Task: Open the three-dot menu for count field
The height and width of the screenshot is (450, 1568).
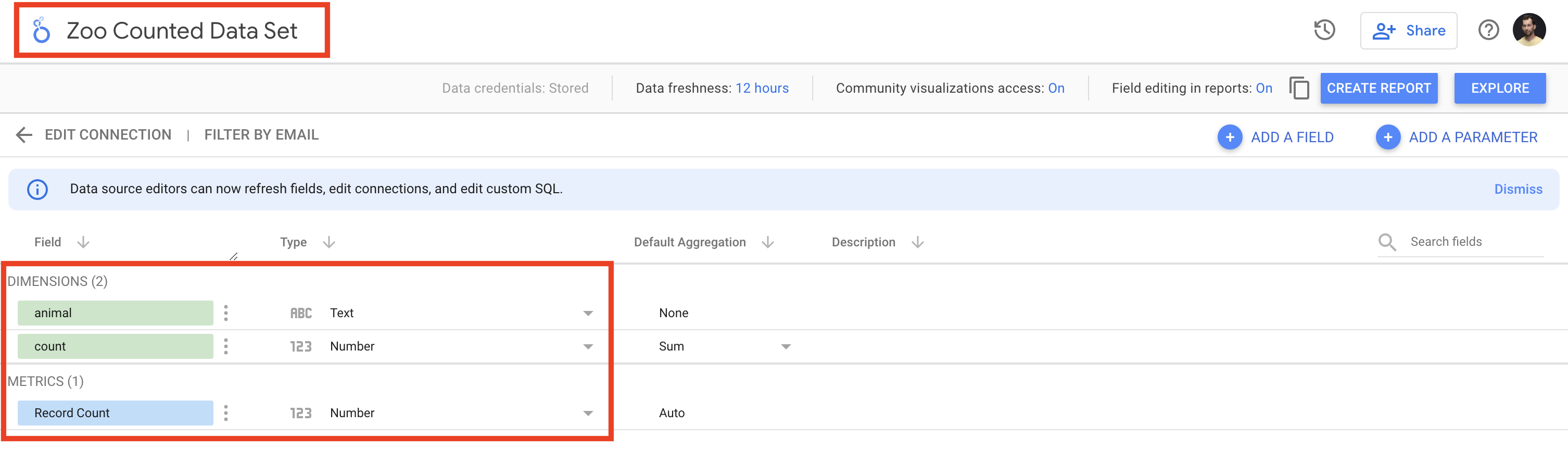Action: [226, 346]
